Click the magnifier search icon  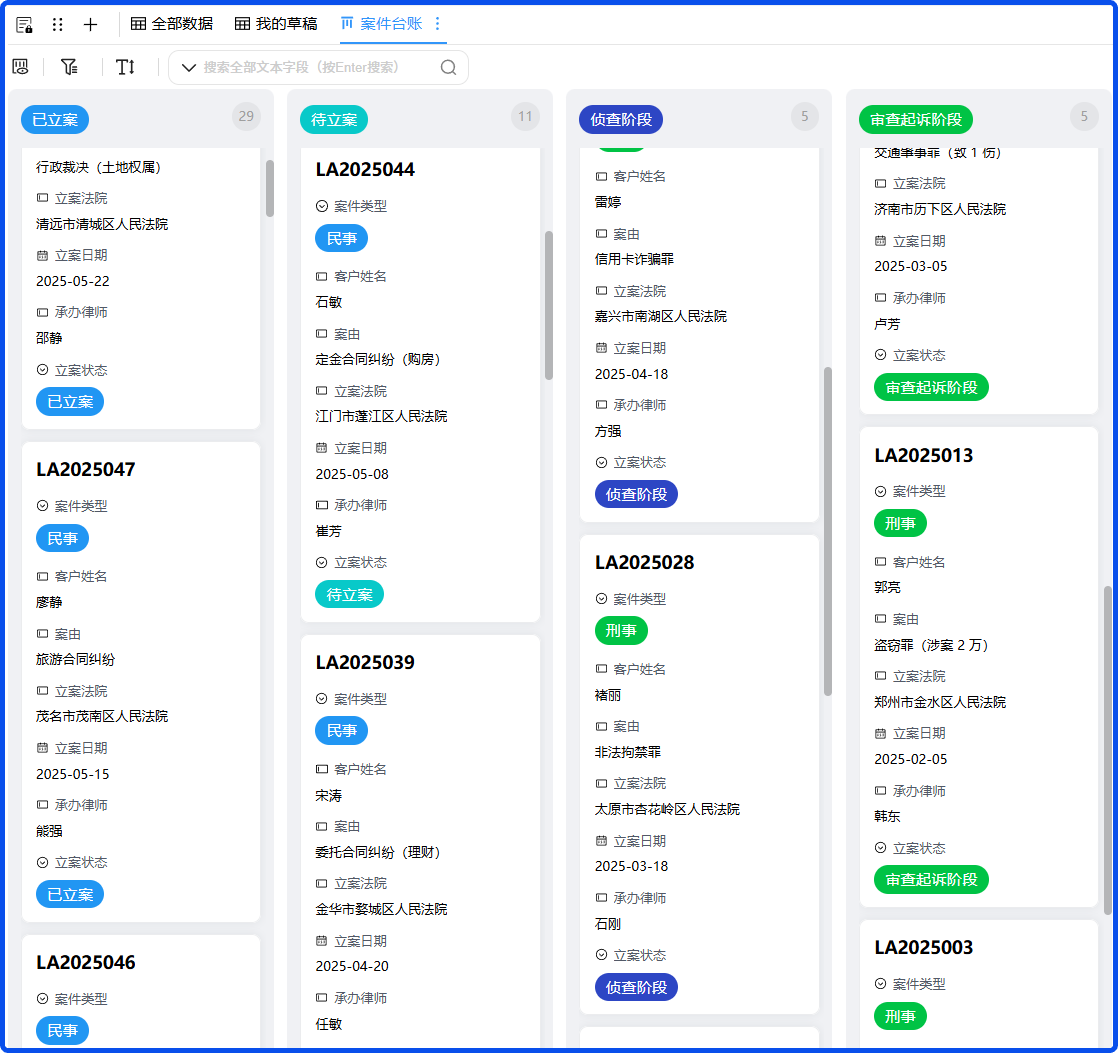[x=448, y=67]
